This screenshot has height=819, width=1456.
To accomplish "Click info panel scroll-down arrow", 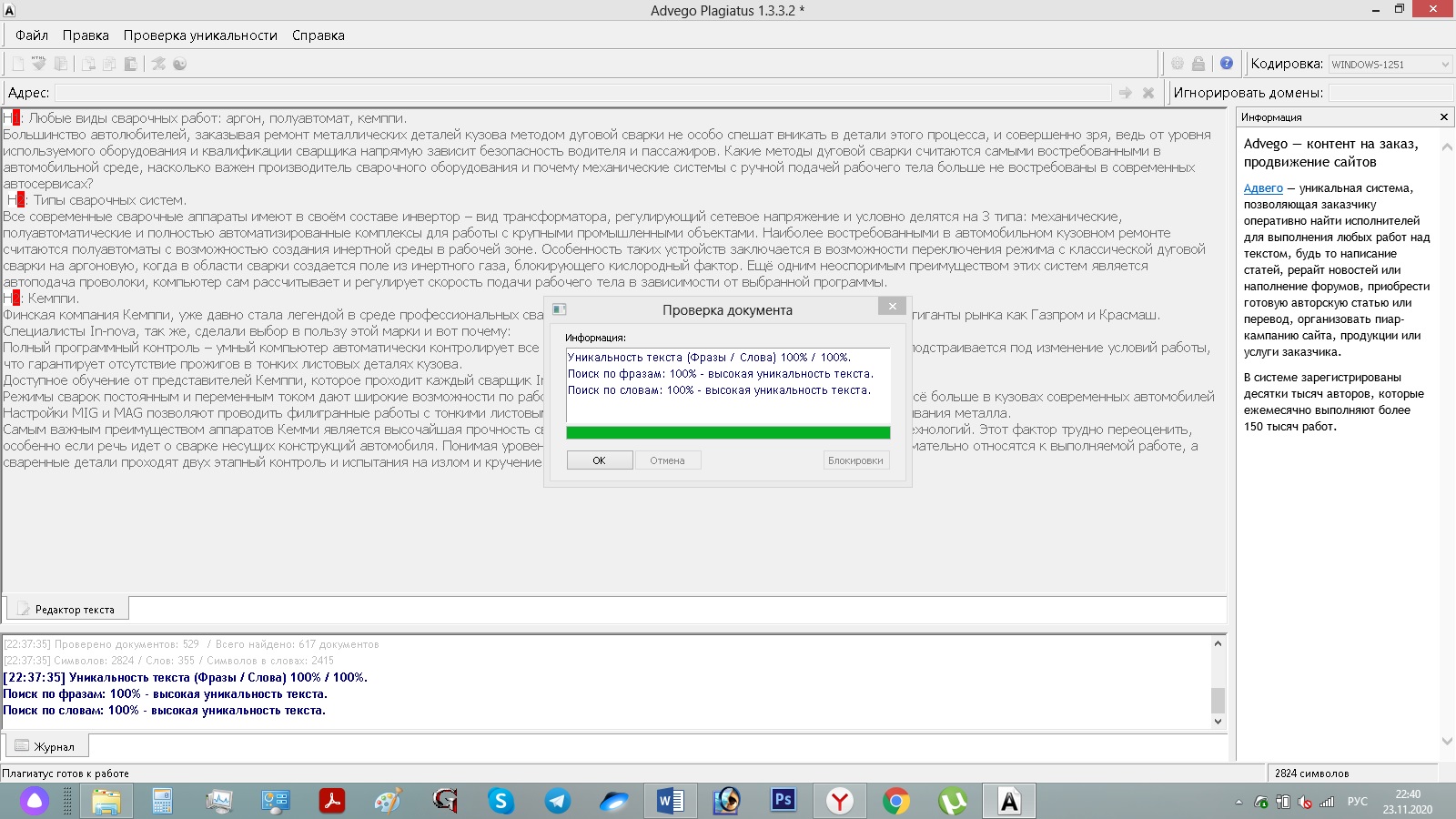I will [x=1447, y=742].
